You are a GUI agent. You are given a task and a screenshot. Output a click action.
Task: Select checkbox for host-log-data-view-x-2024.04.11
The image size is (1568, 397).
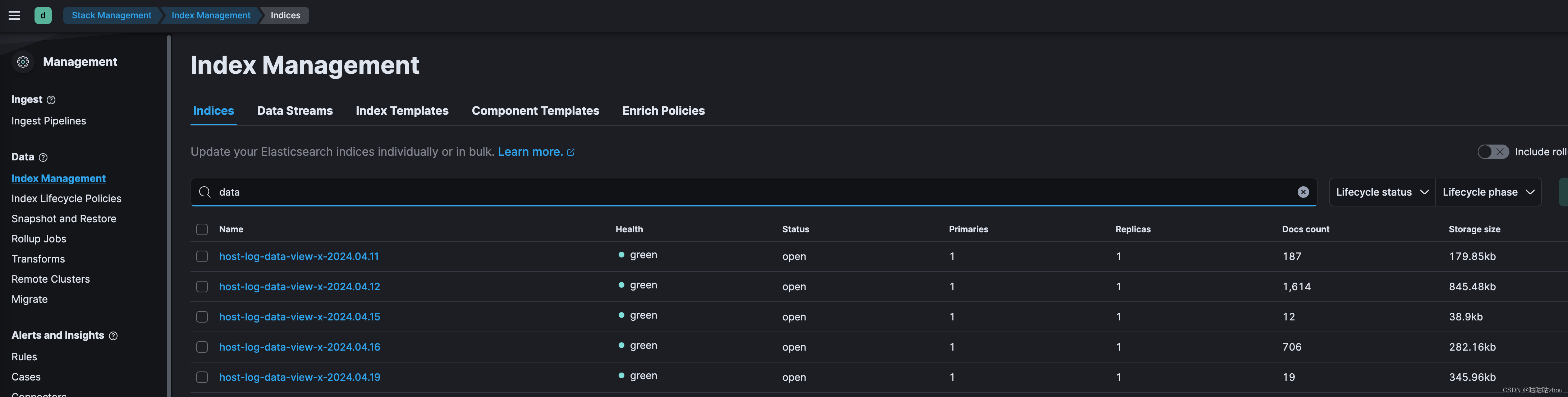pos(202,256)
